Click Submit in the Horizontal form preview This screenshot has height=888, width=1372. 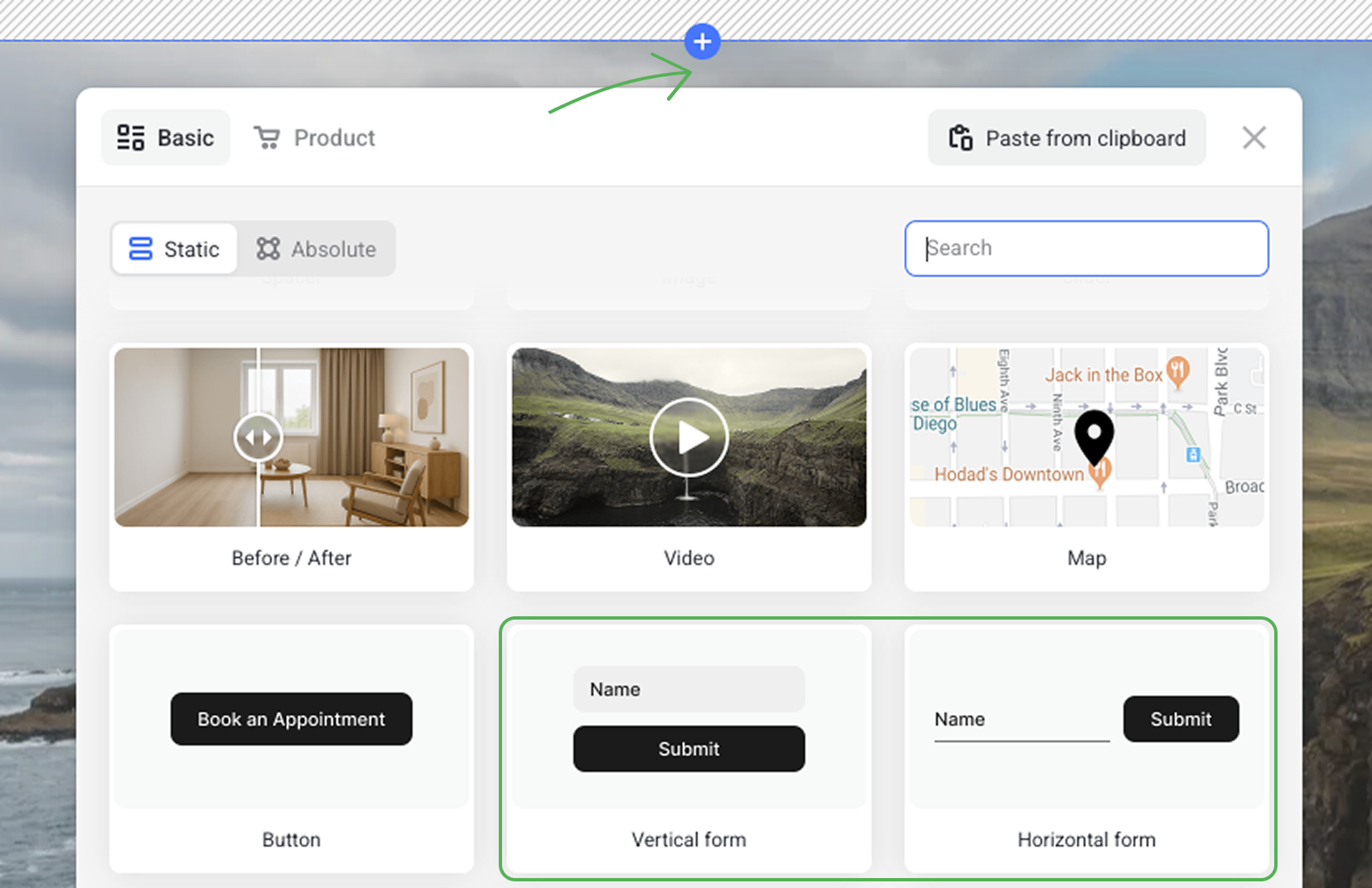point(1181,719)
